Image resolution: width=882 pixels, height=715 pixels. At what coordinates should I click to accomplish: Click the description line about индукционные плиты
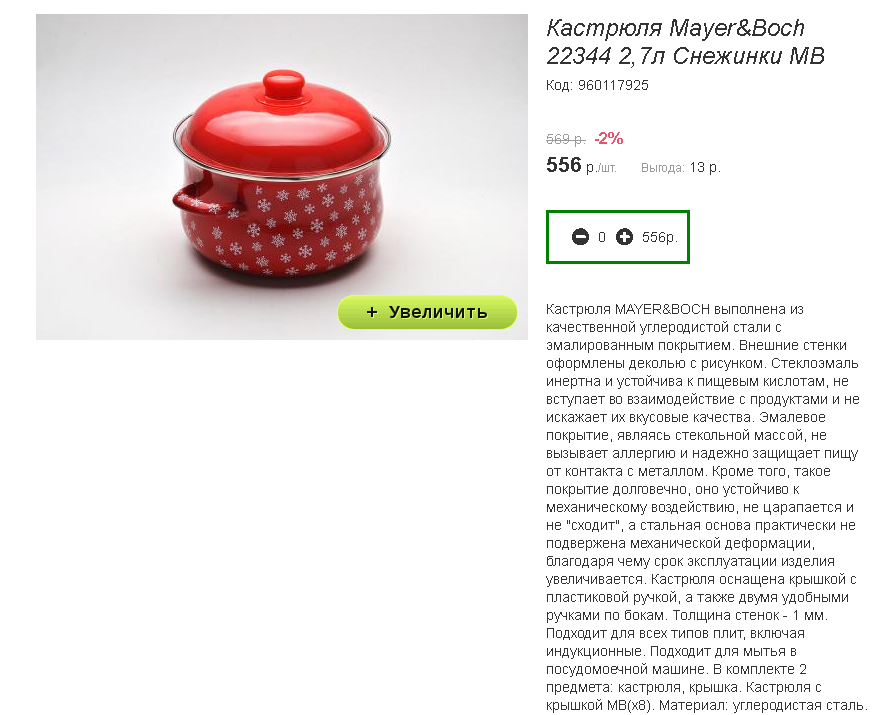tap(671, 651)
